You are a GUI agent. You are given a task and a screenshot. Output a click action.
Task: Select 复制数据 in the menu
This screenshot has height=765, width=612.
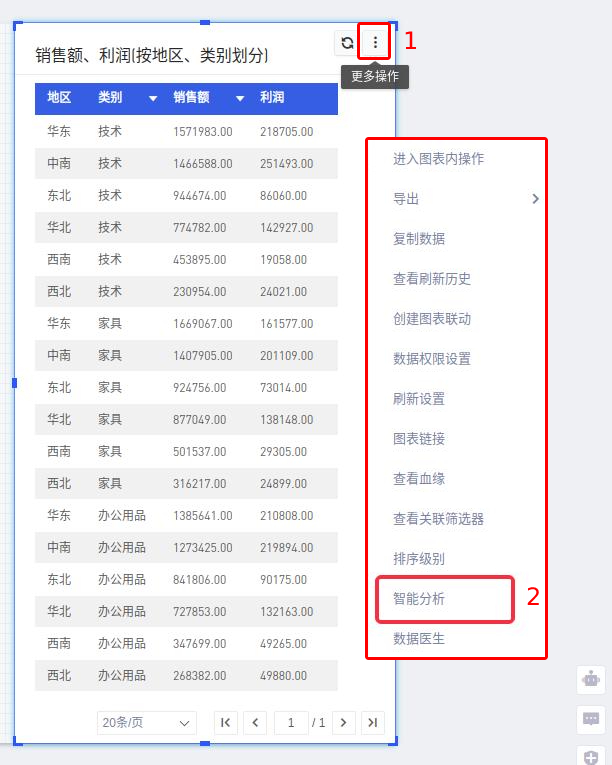(x=419, y=239)
